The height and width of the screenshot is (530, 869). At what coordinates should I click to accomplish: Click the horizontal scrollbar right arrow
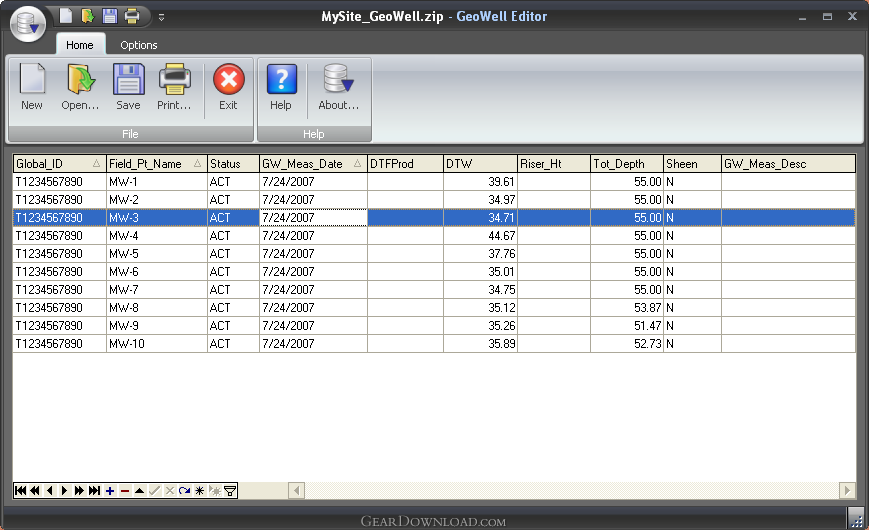pos(847,491)
